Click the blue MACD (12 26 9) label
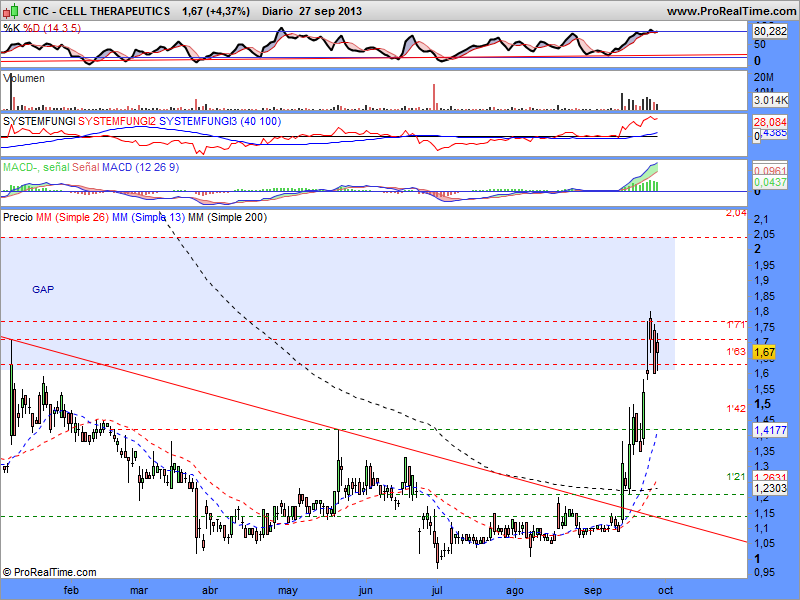This screenshot has width=800, height=600. pyautogui.click(x=140, y=167)
